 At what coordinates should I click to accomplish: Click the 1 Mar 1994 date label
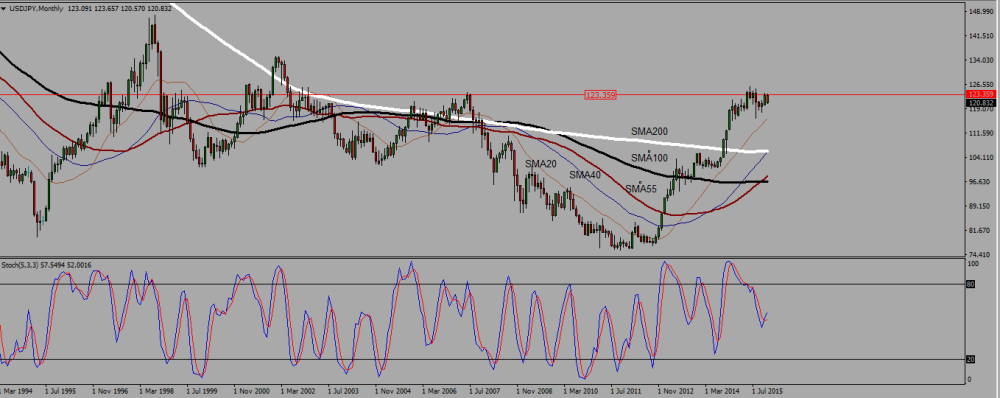pos(17,389)
